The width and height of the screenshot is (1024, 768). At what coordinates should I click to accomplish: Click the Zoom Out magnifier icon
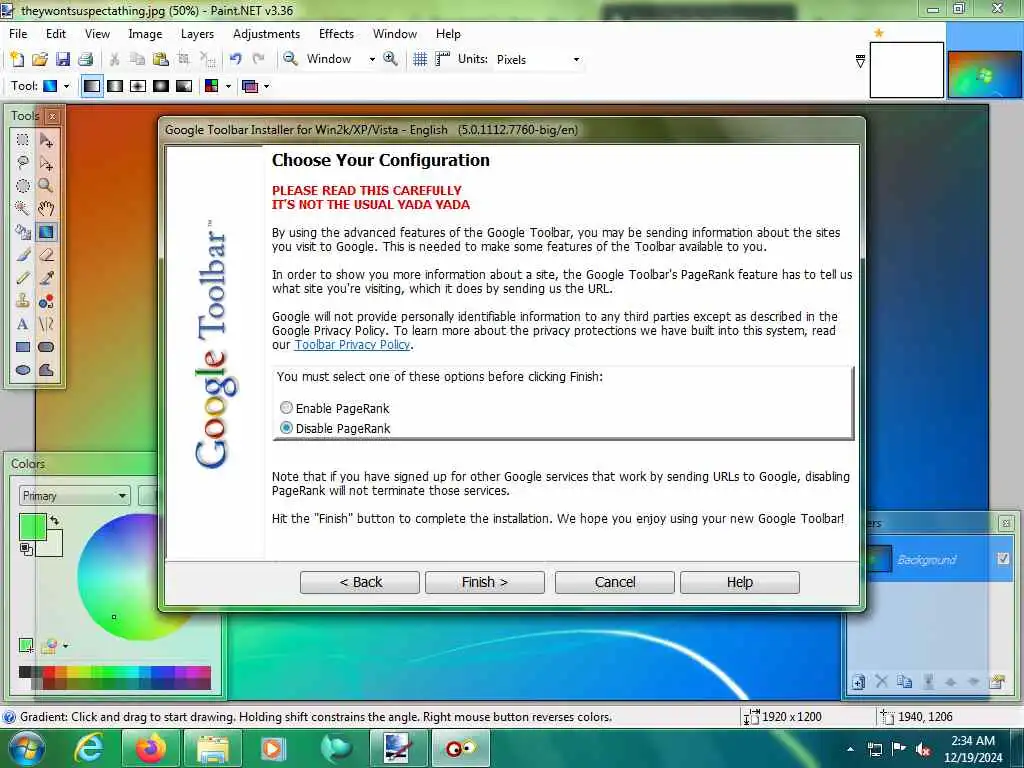[290, 59]
